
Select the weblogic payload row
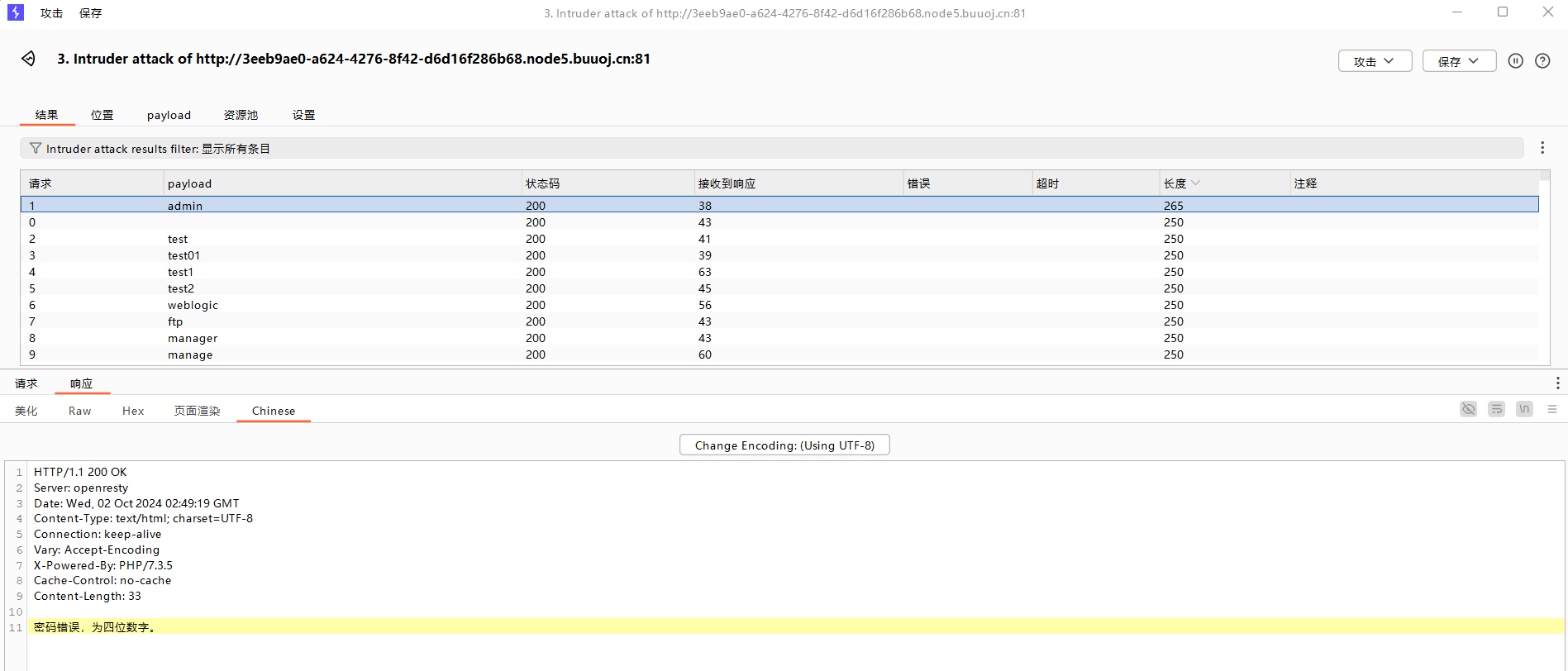[x=779, y=305]
